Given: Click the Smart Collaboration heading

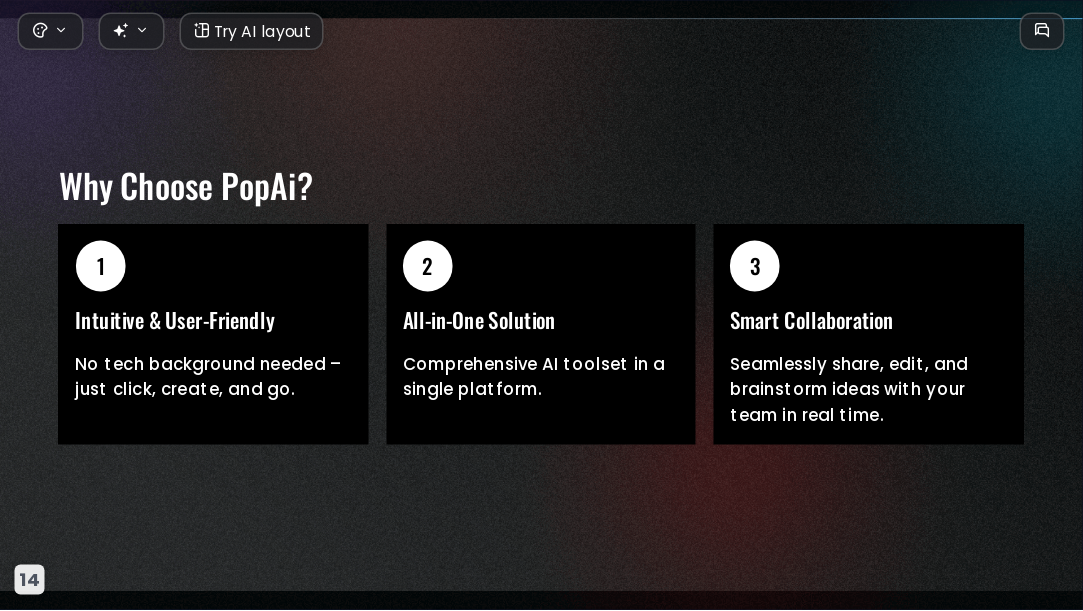Looking at the screenshot, I should coord(811,321).
